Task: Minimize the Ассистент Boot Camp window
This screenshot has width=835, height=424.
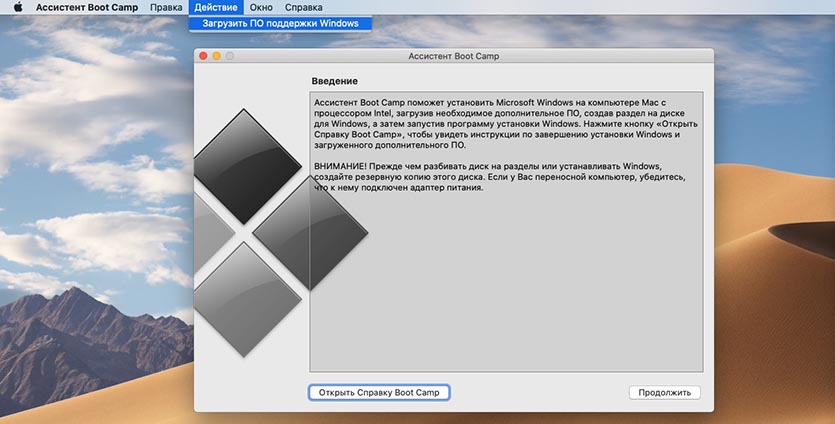Action: point(216,56)
